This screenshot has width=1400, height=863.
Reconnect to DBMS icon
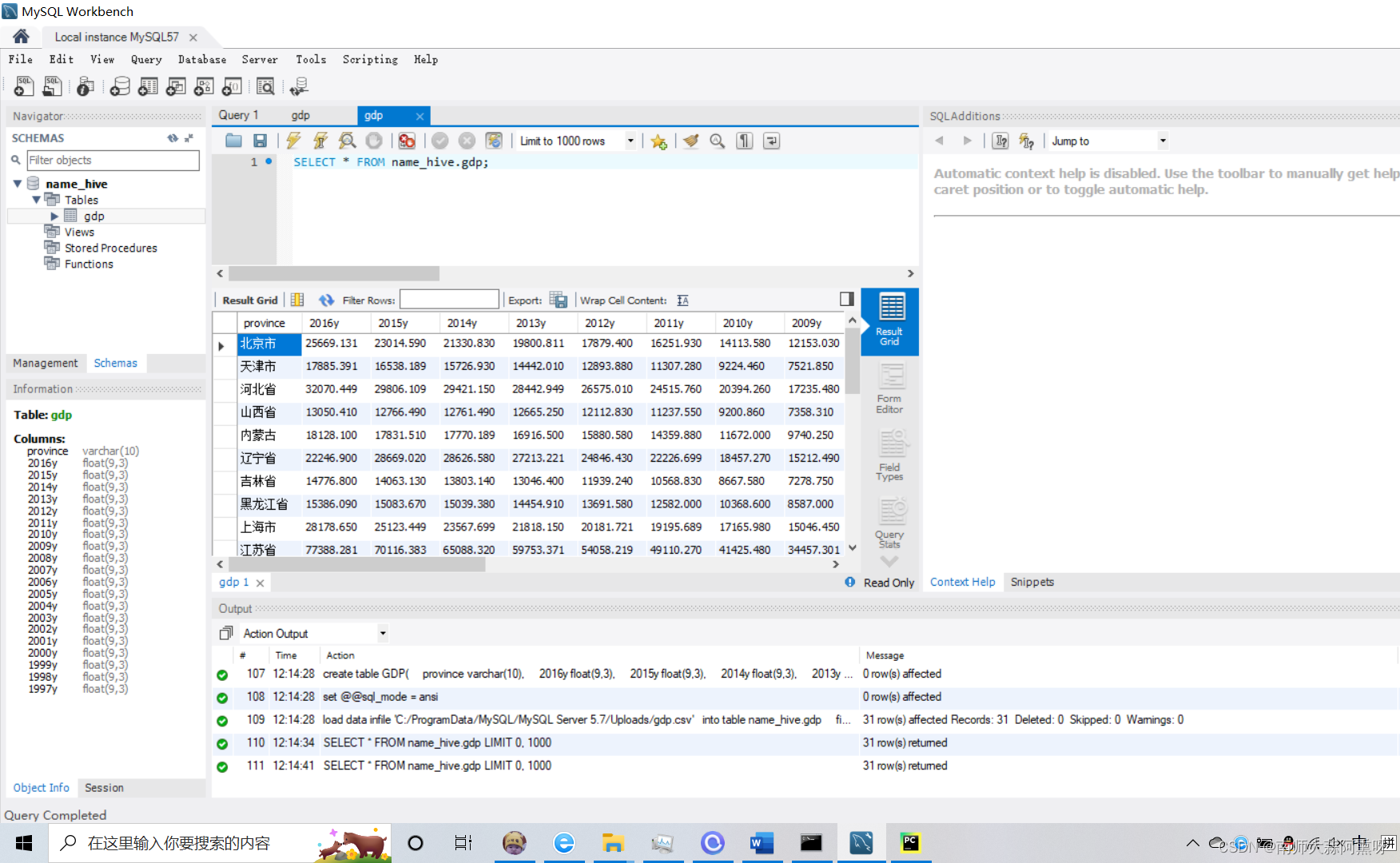pos(300,86)
